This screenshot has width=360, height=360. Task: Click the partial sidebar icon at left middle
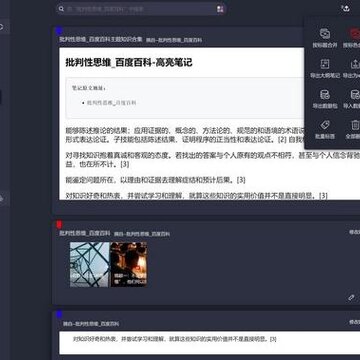click(1, 199)
